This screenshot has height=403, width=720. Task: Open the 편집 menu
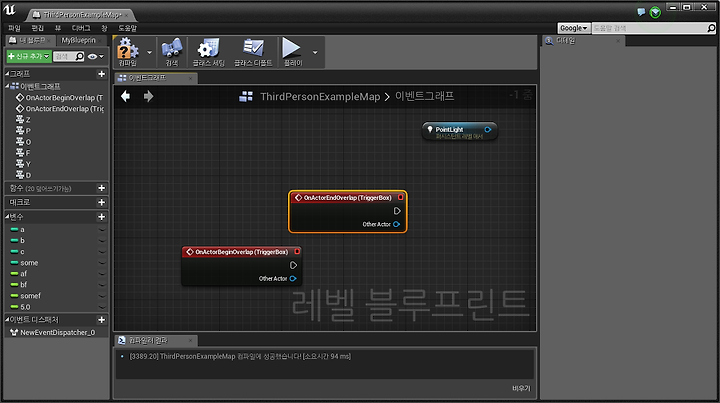(38, 28)
